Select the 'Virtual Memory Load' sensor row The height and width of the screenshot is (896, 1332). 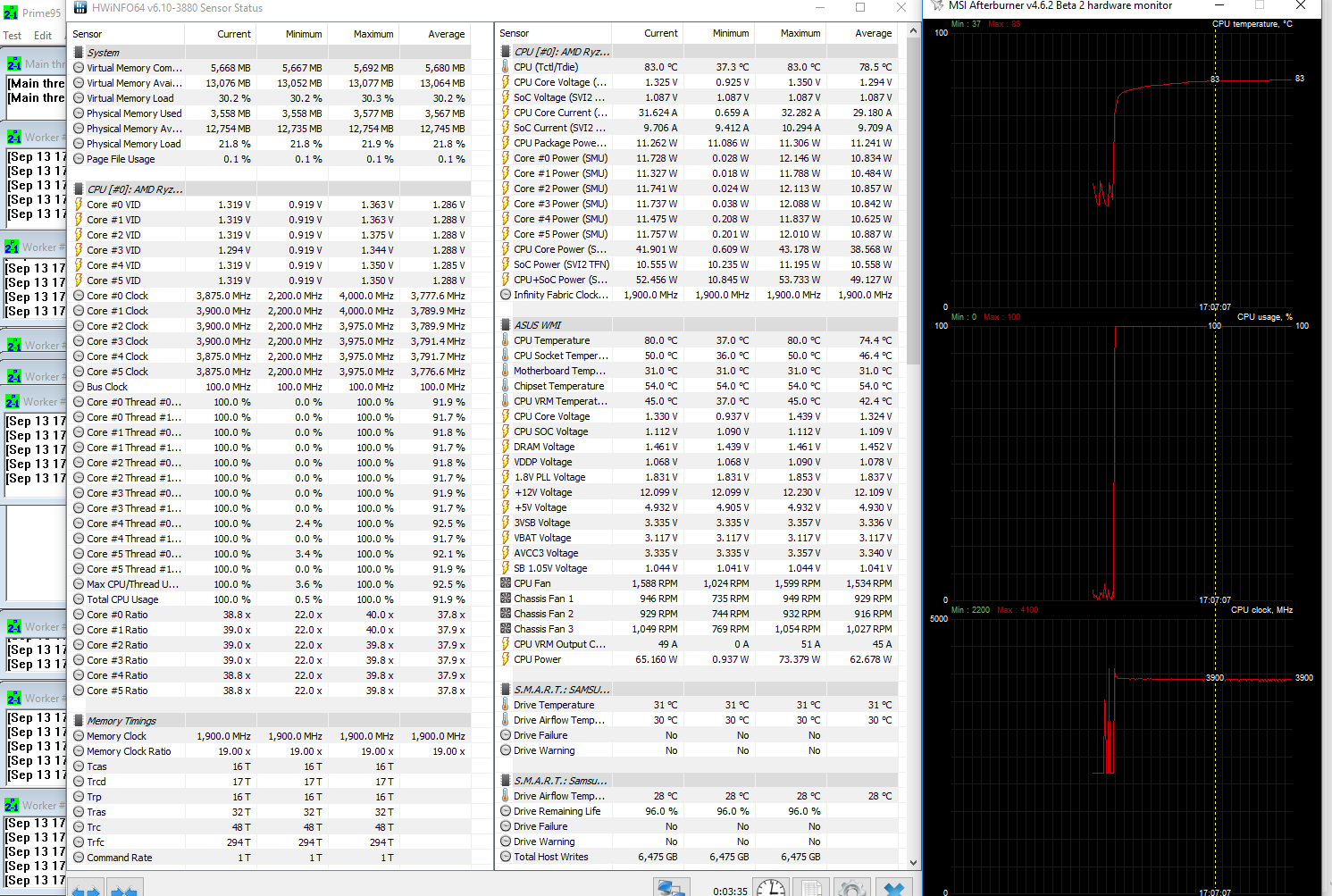[x=271, y=98]
